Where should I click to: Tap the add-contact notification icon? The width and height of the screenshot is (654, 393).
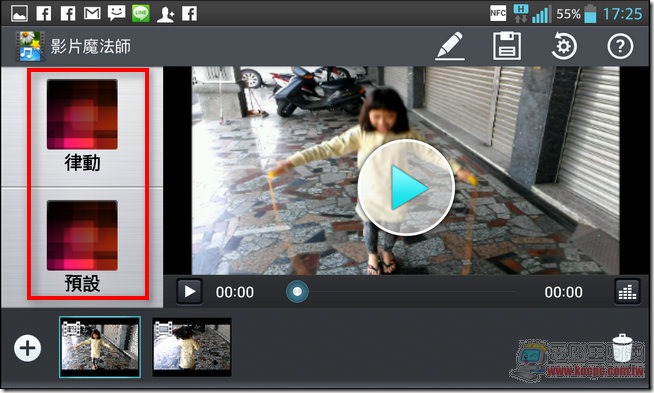(x=165, y=14)
